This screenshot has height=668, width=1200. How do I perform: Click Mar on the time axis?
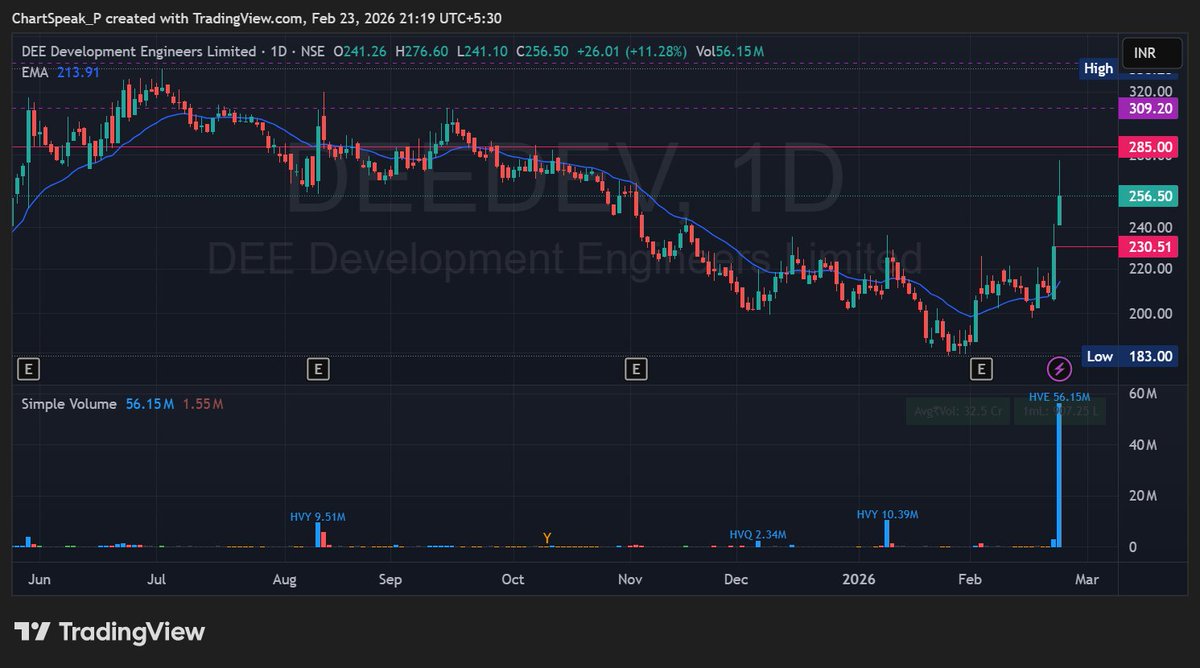coord(1087,579)
